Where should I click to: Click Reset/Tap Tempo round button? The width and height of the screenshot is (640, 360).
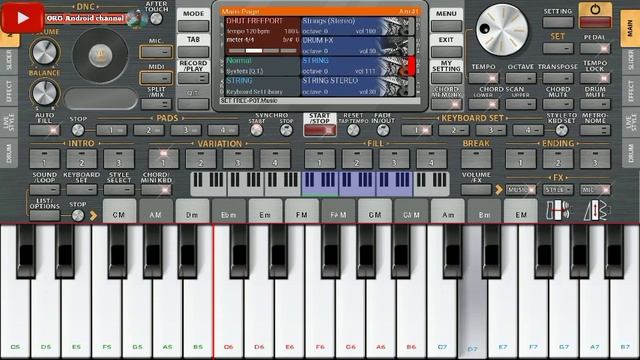point(353,130)
